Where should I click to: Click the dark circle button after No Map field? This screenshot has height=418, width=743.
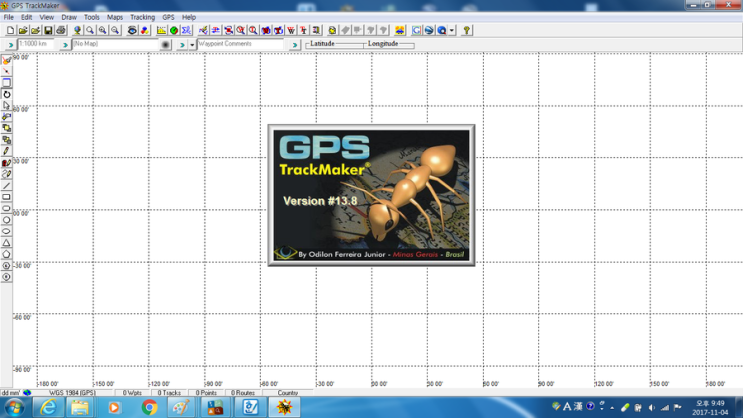[x=165, y=45]
